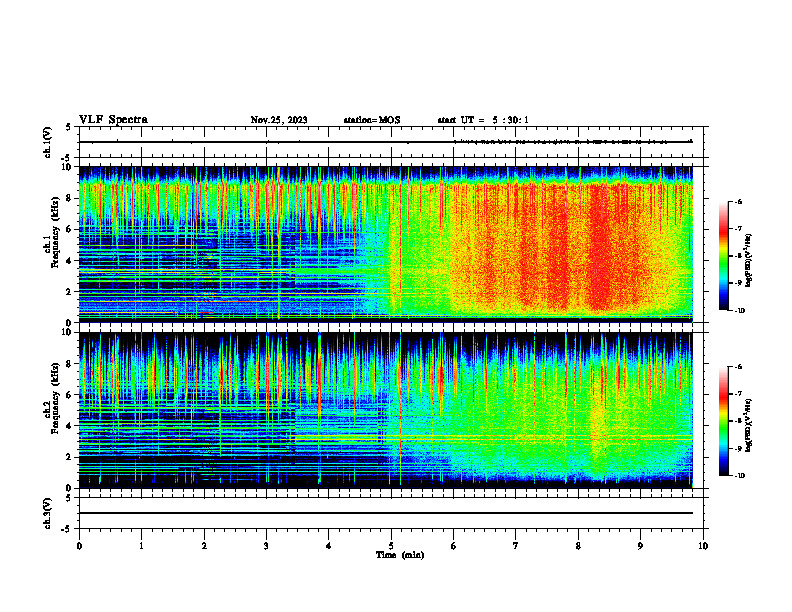This screenshot has height=612, width=792.
Task: Click the "ch.1(V)" axis label at top
Action: point(48,142)
